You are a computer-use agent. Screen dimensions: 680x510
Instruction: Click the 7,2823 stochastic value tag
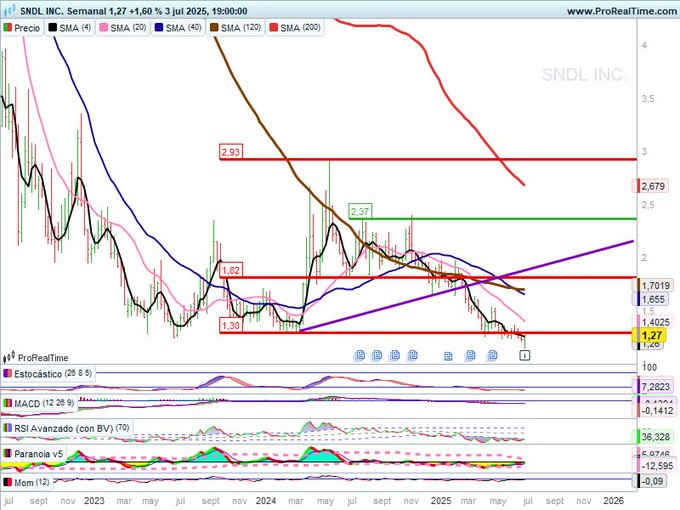(654, 386)
